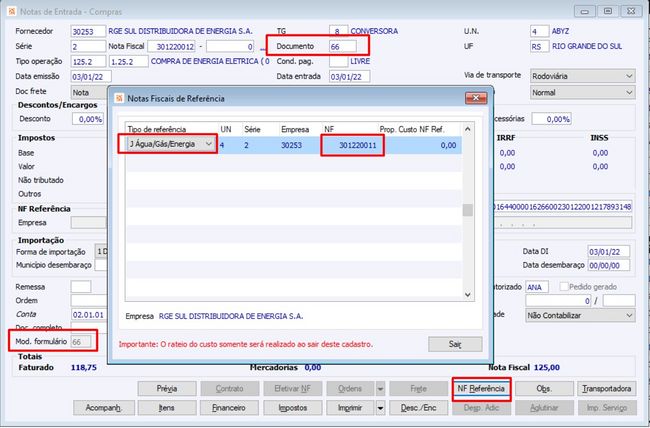Click the Imprimir button
Screen dimensions: 650x428
click(x=350, y=408)
